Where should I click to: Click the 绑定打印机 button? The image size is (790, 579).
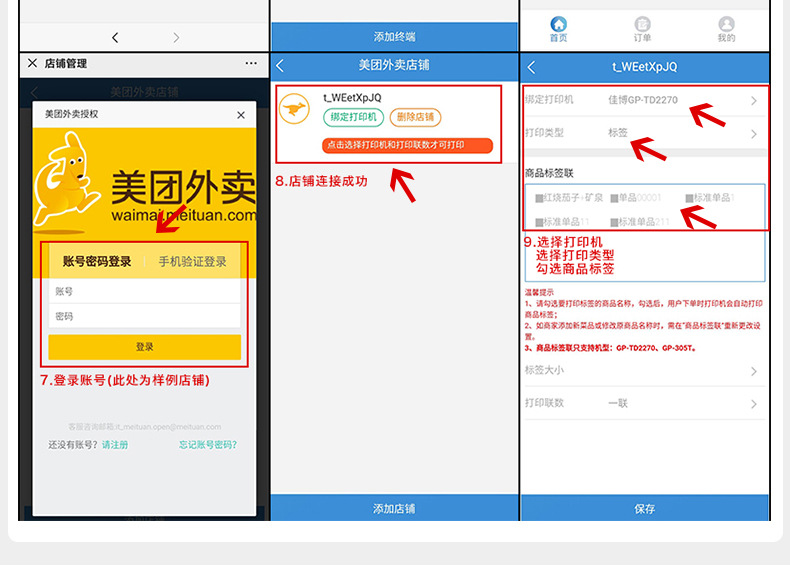[x=353, y=117]
